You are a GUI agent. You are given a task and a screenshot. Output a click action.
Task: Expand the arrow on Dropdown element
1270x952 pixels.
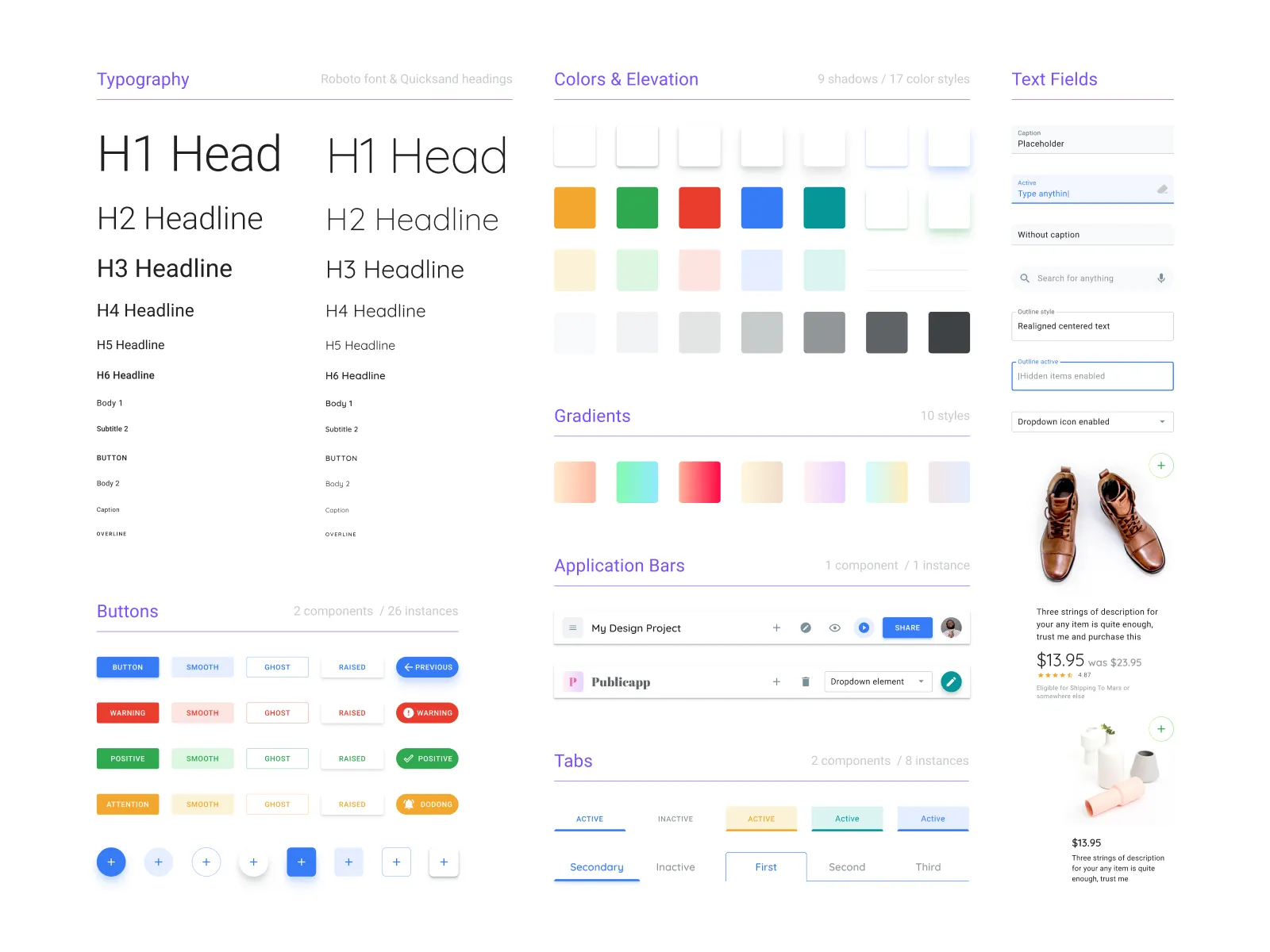(920, 681)
